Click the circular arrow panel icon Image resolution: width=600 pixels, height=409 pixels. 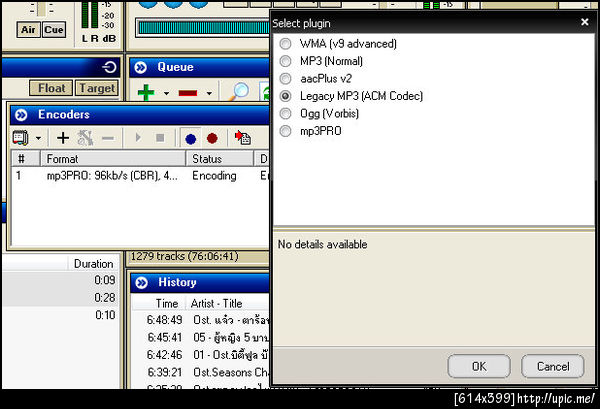[109, 67]
